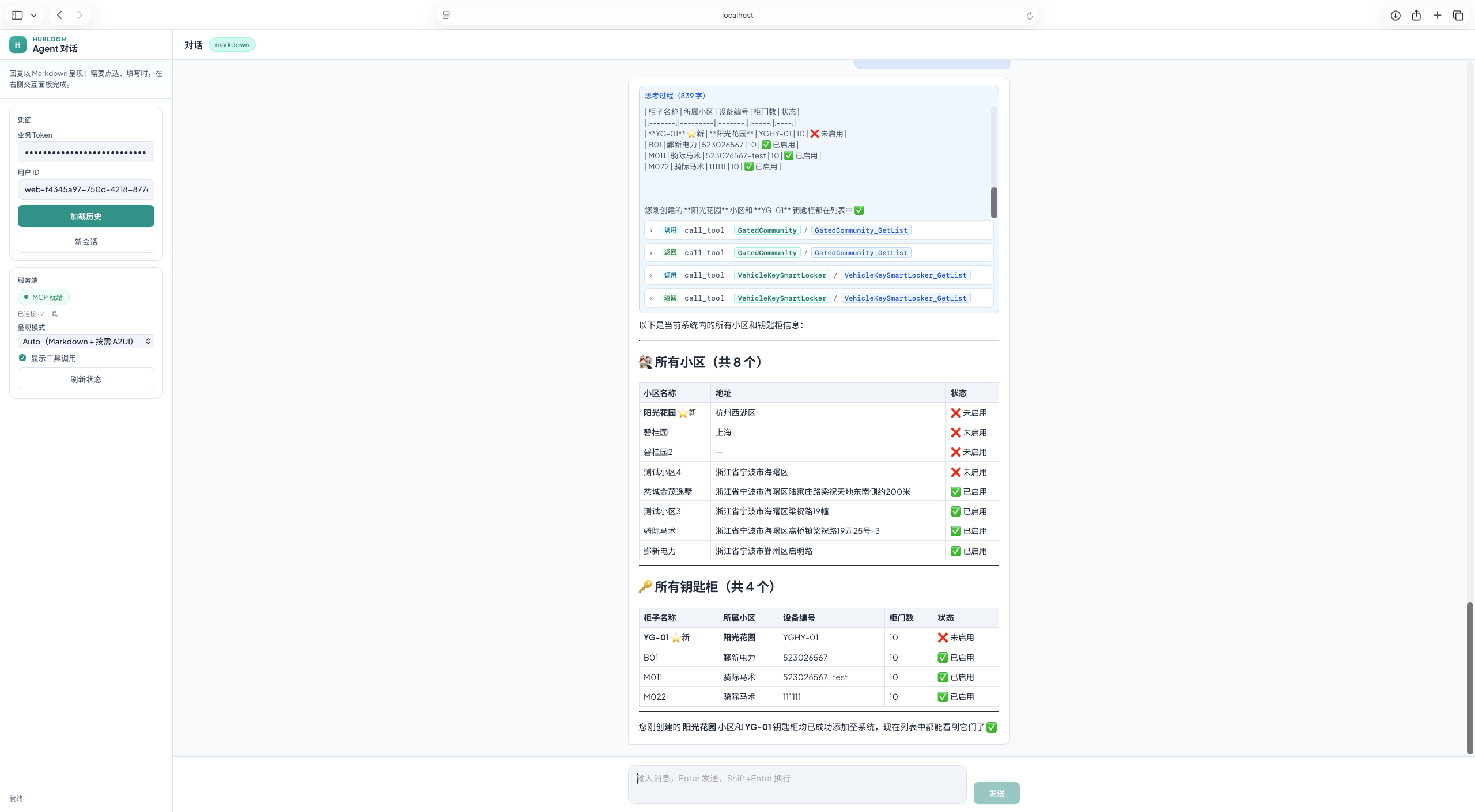Screen dimensions: 1475x812
Task: Focus the 业务 Token password field
Action: click(86, 152)
